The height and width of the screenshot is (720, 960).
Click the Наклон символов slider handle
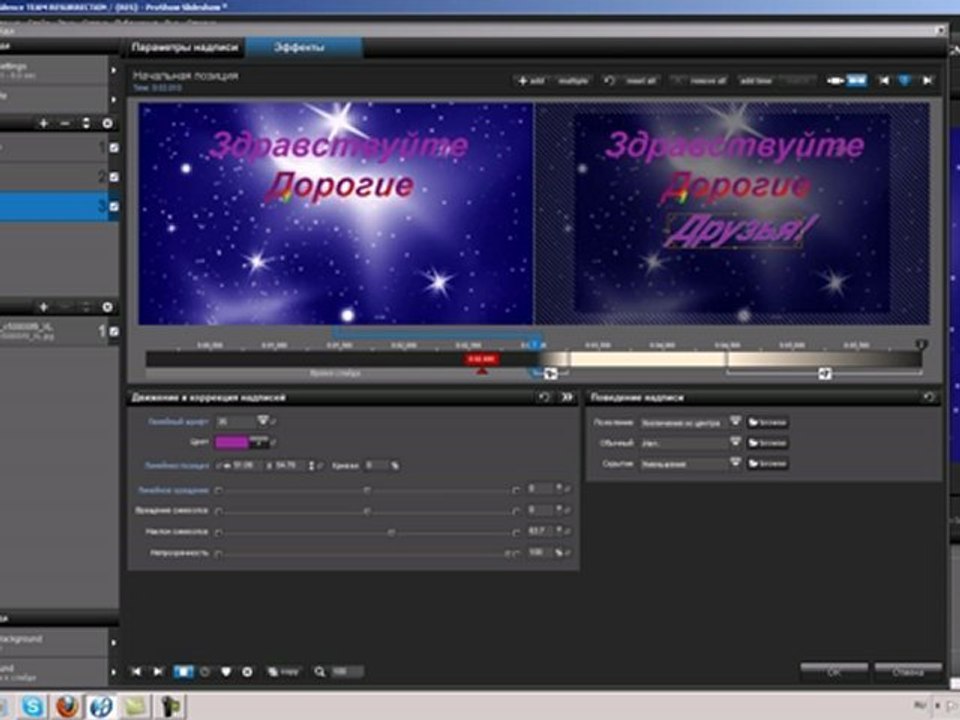pos(391,532)
